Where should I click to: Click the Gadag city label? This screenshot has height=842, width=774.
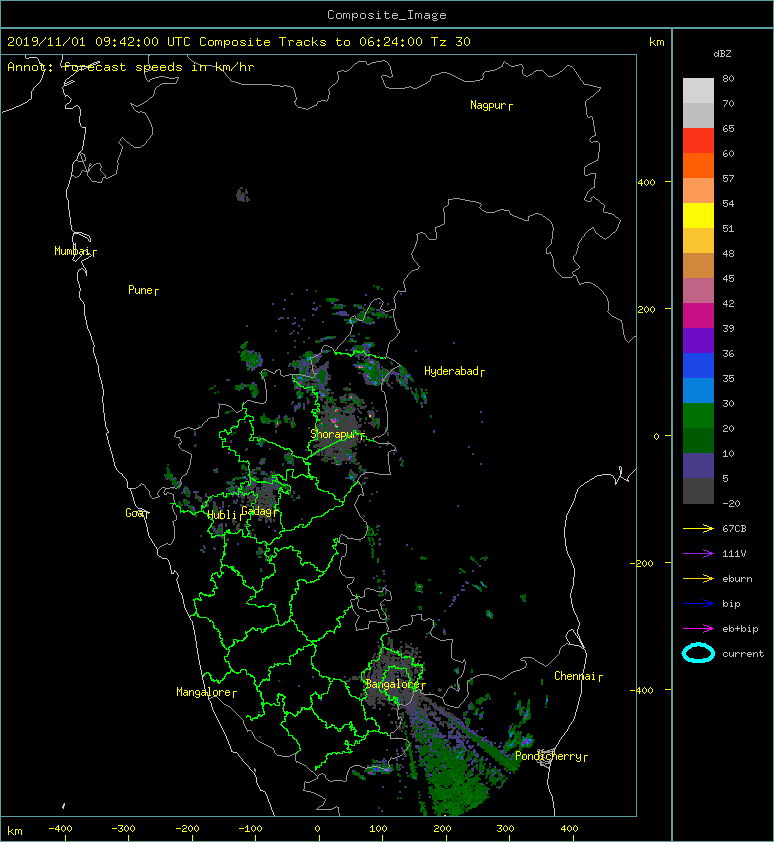coord(257,511)
